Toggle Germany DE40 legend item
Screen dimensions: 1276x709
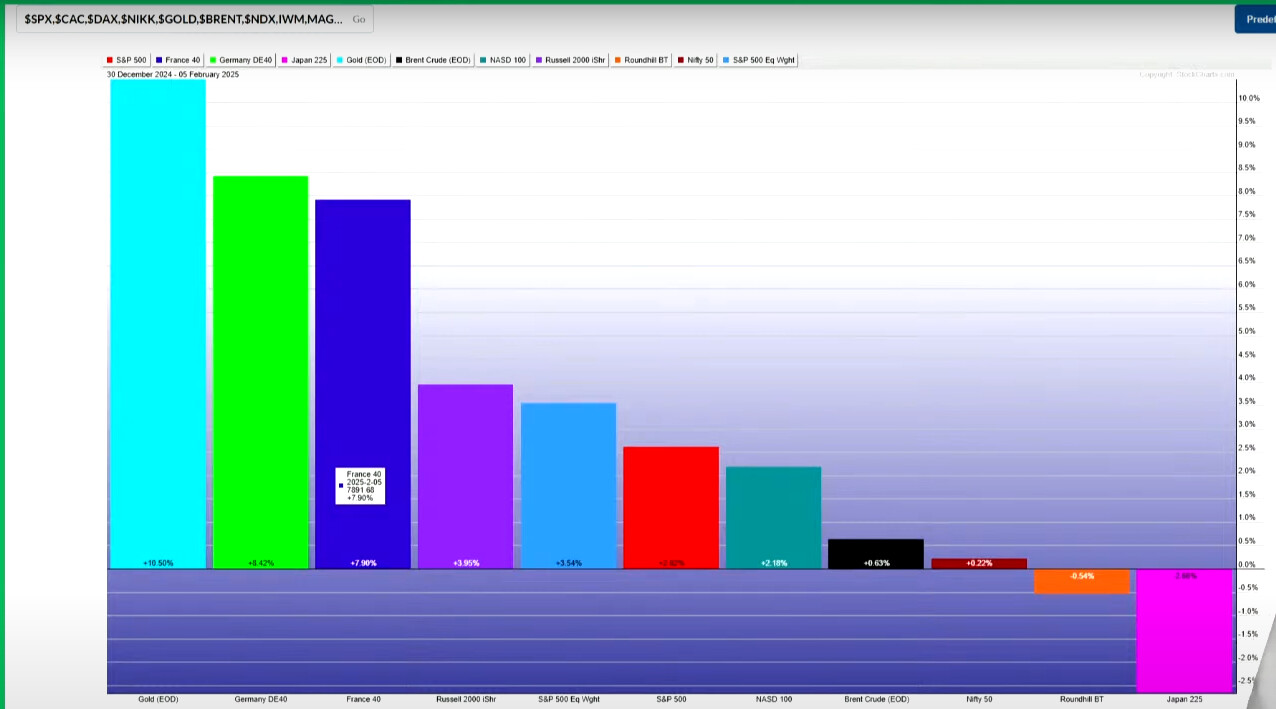tap(240, 60)
